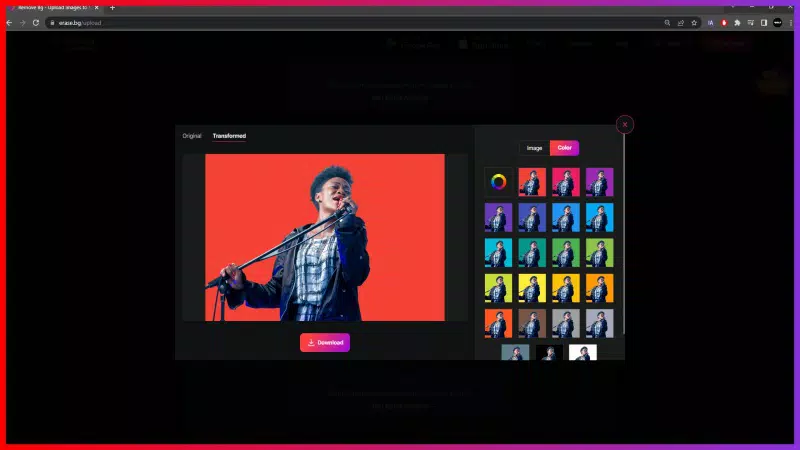
Task: Choose the grey background swatch
Action: coord(566,323)
